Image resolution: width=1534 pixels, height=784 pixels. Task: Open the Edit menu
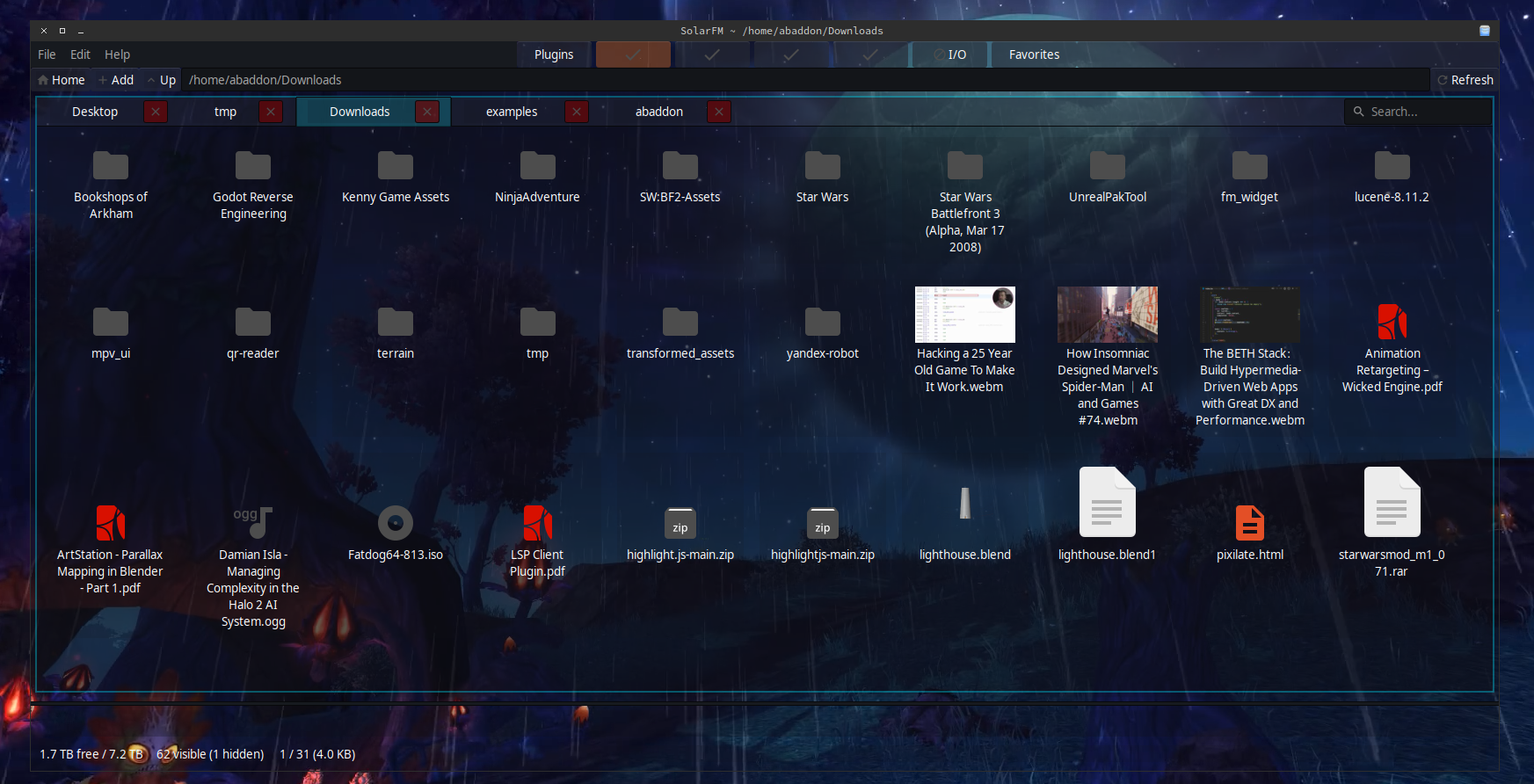tap(80, 54)
